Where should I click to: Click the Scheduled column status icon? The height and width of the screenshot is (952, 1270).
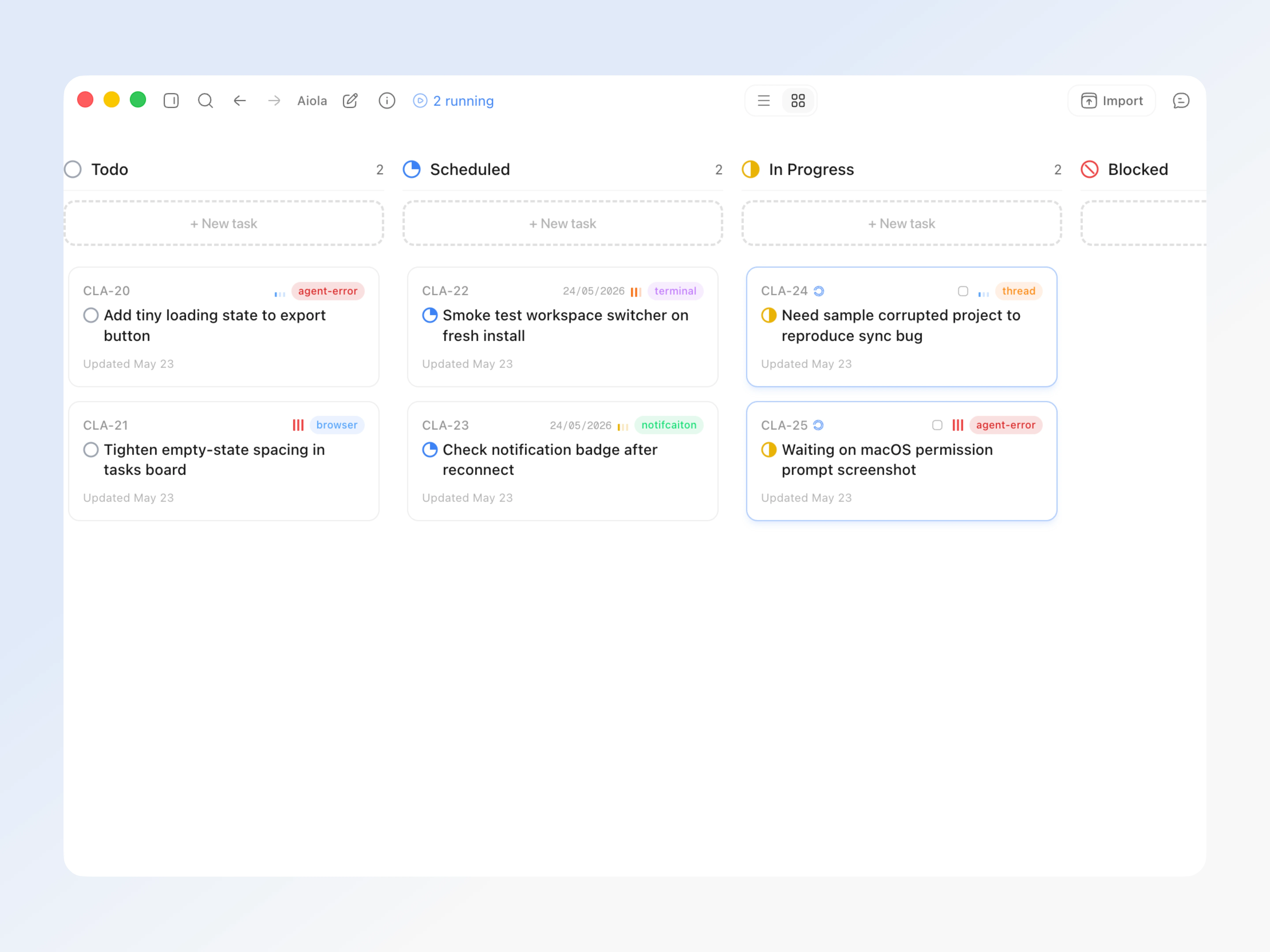pyautogui.click(x=412, y=169)
